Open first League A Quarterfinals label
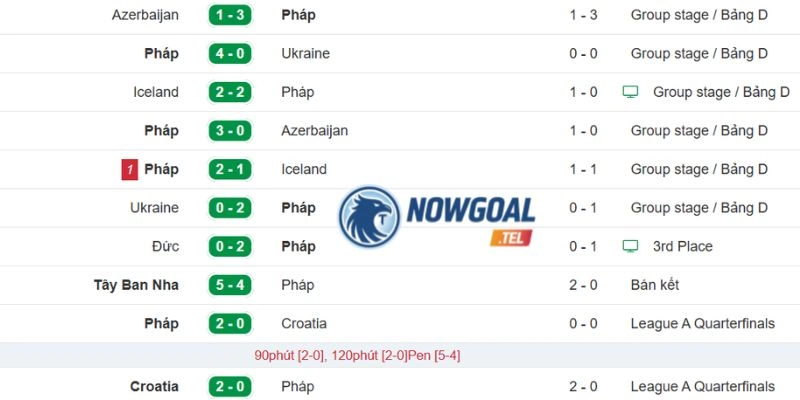 pos(703,323)
